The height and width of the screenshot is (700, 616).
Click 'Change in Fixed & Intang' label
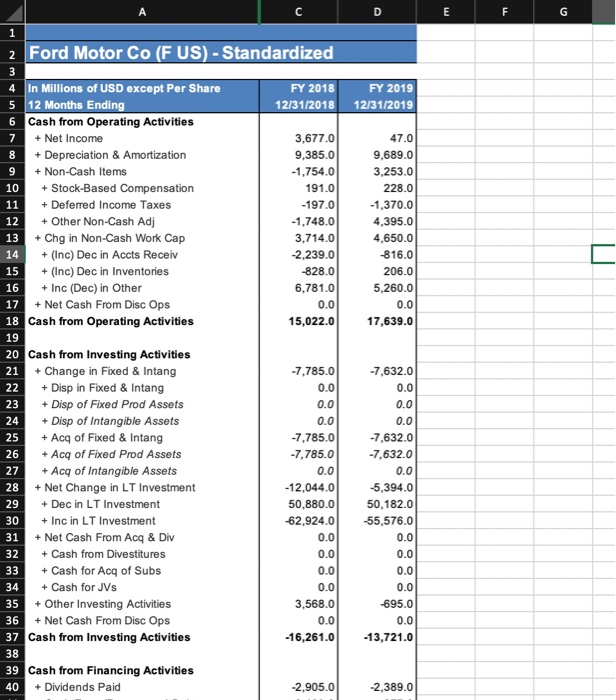(x=105, y=371)
